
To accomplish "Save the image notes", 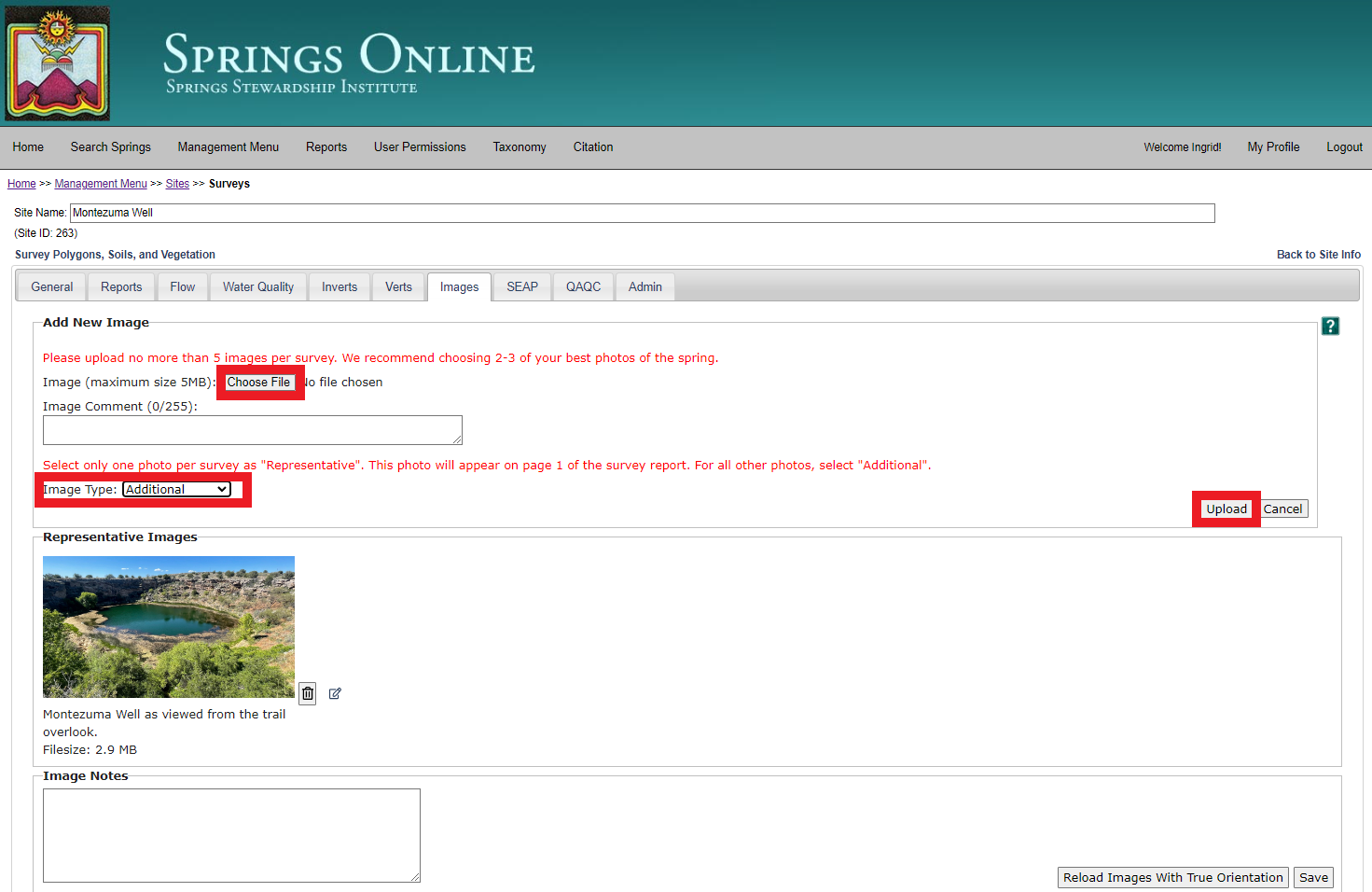I will 1313,877.
